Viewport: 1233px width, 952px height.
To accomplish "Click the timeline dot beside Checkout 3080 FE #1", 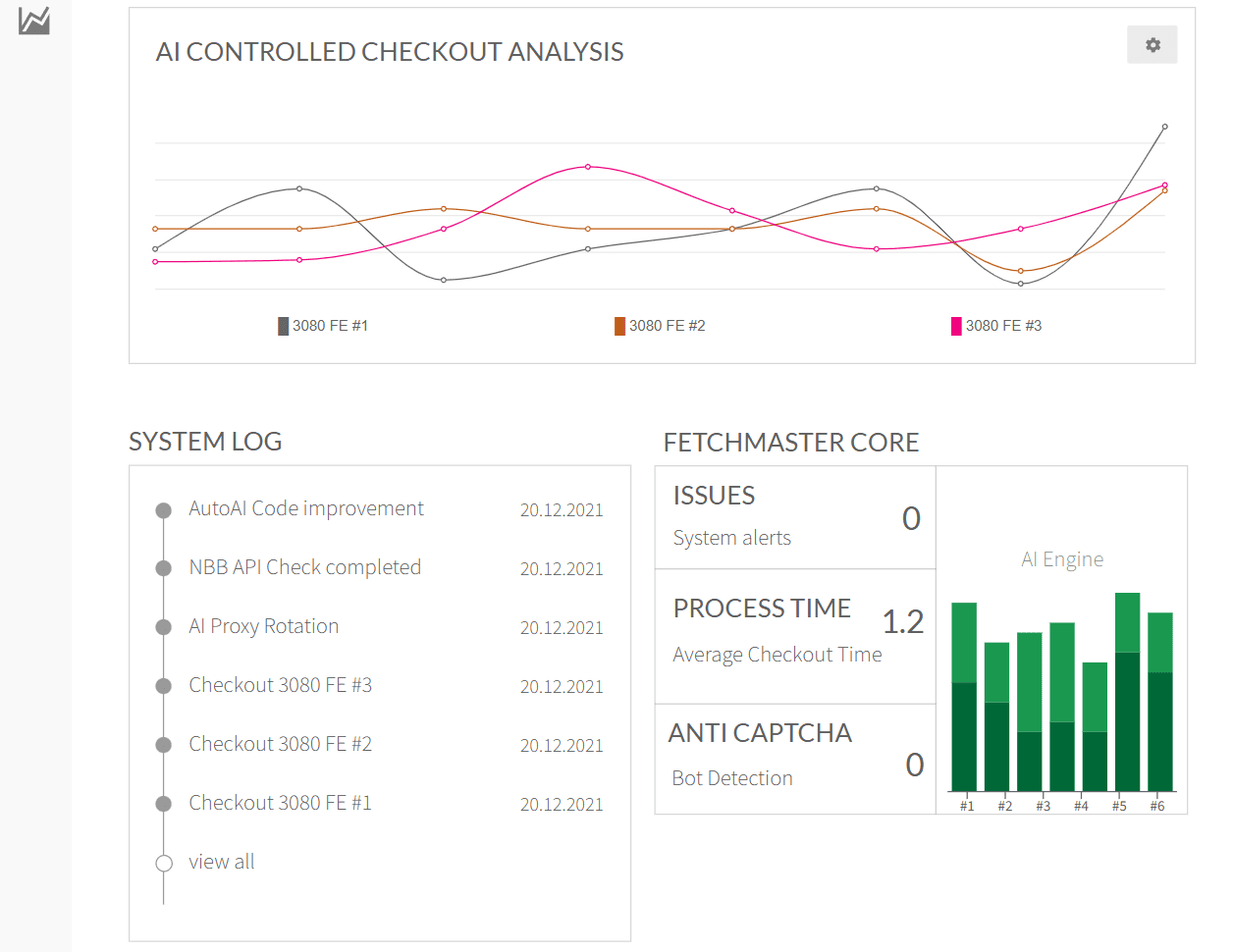I will coord(164,804).
